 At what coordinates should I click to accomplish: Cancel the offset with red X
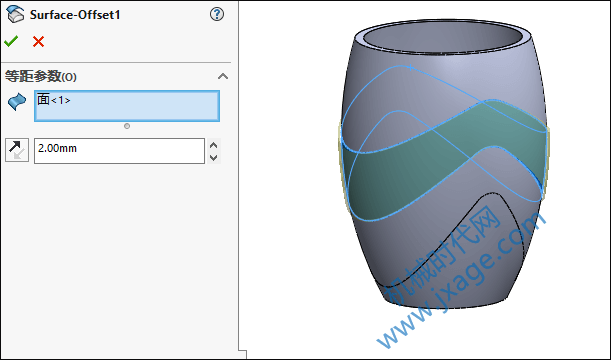tap(38, 41)
